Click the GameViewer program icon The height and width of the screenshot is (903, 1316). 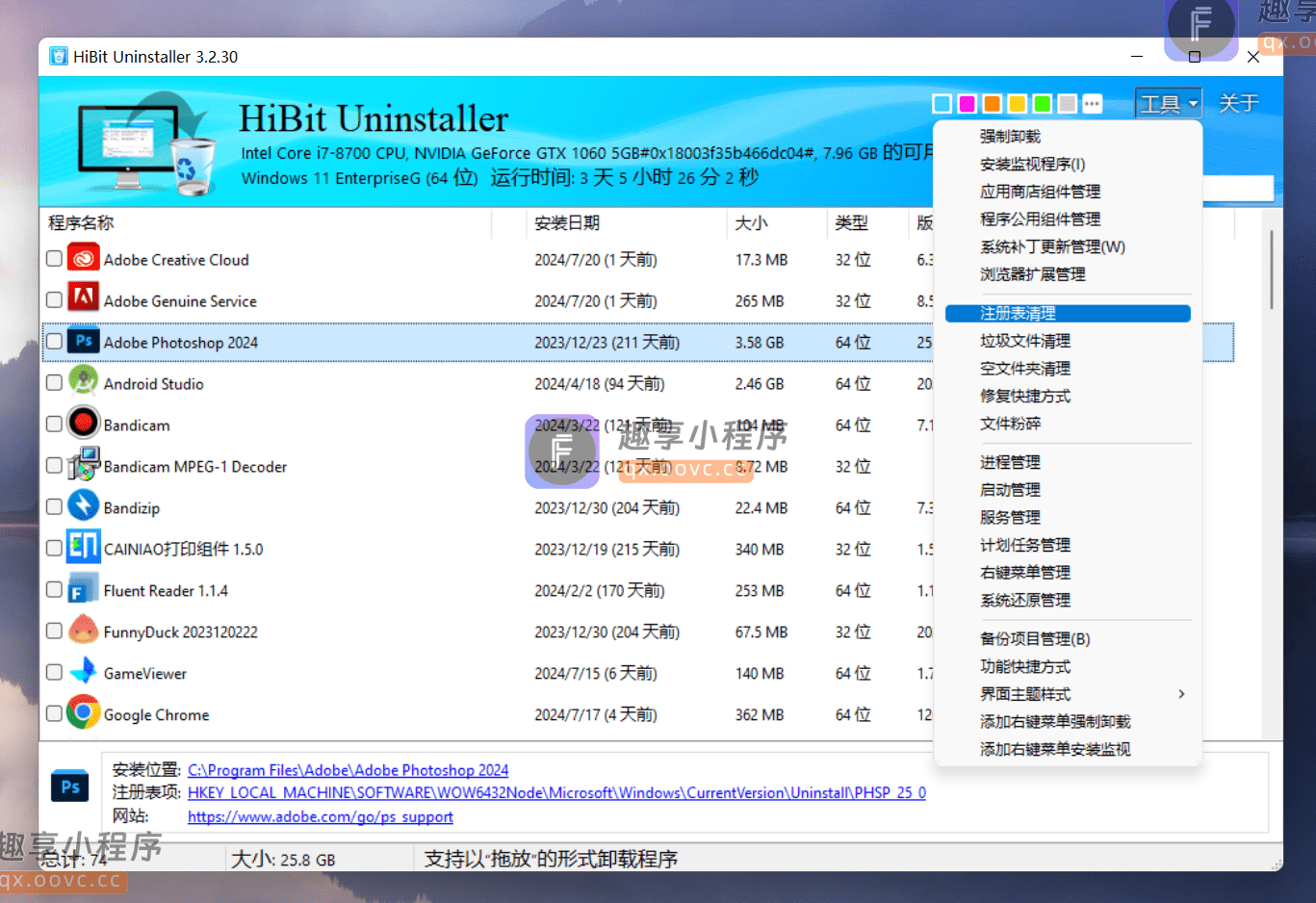84,673
